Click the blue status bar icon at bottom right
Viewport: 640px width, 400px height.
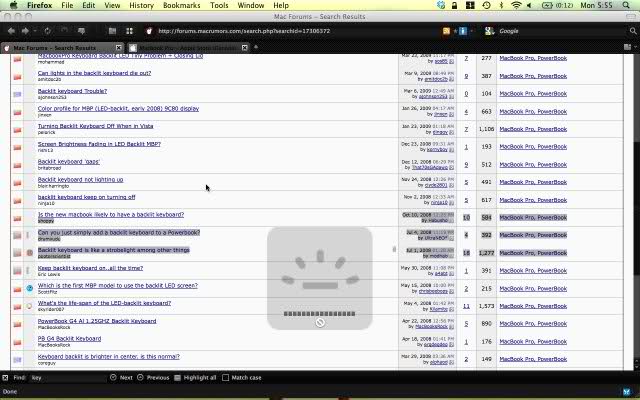pos(627,392)
